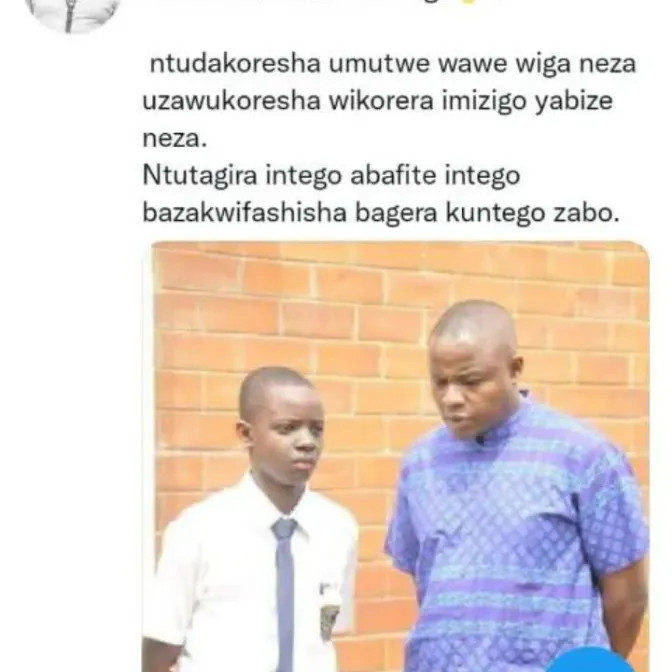Open the cut-off author name text at top

(x=300, y=4)
